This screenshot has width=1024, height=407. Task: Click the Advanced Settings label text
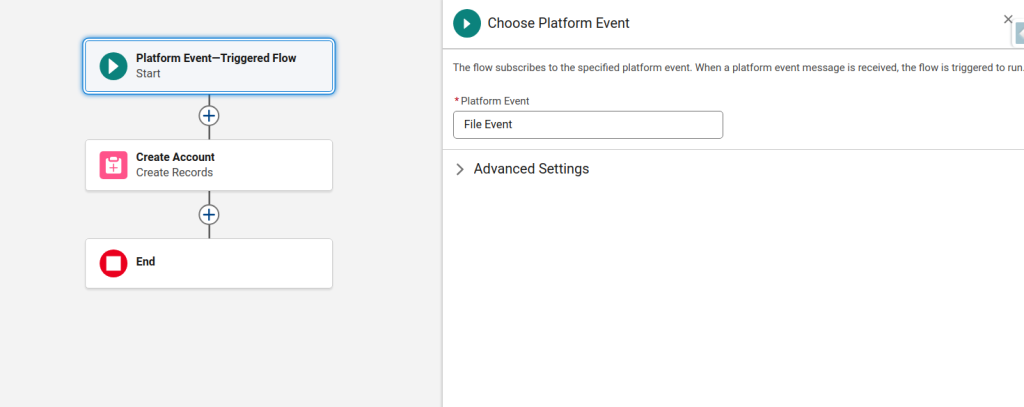pos(531,169)
